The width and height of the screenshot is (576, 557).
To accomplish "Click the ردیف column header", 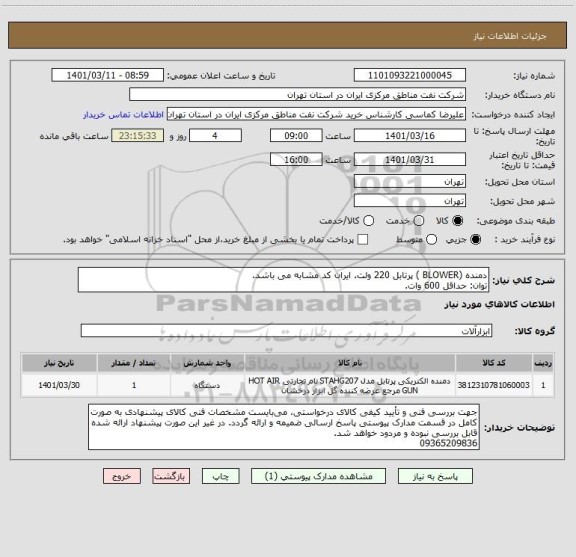I will [x=543, y=363].
